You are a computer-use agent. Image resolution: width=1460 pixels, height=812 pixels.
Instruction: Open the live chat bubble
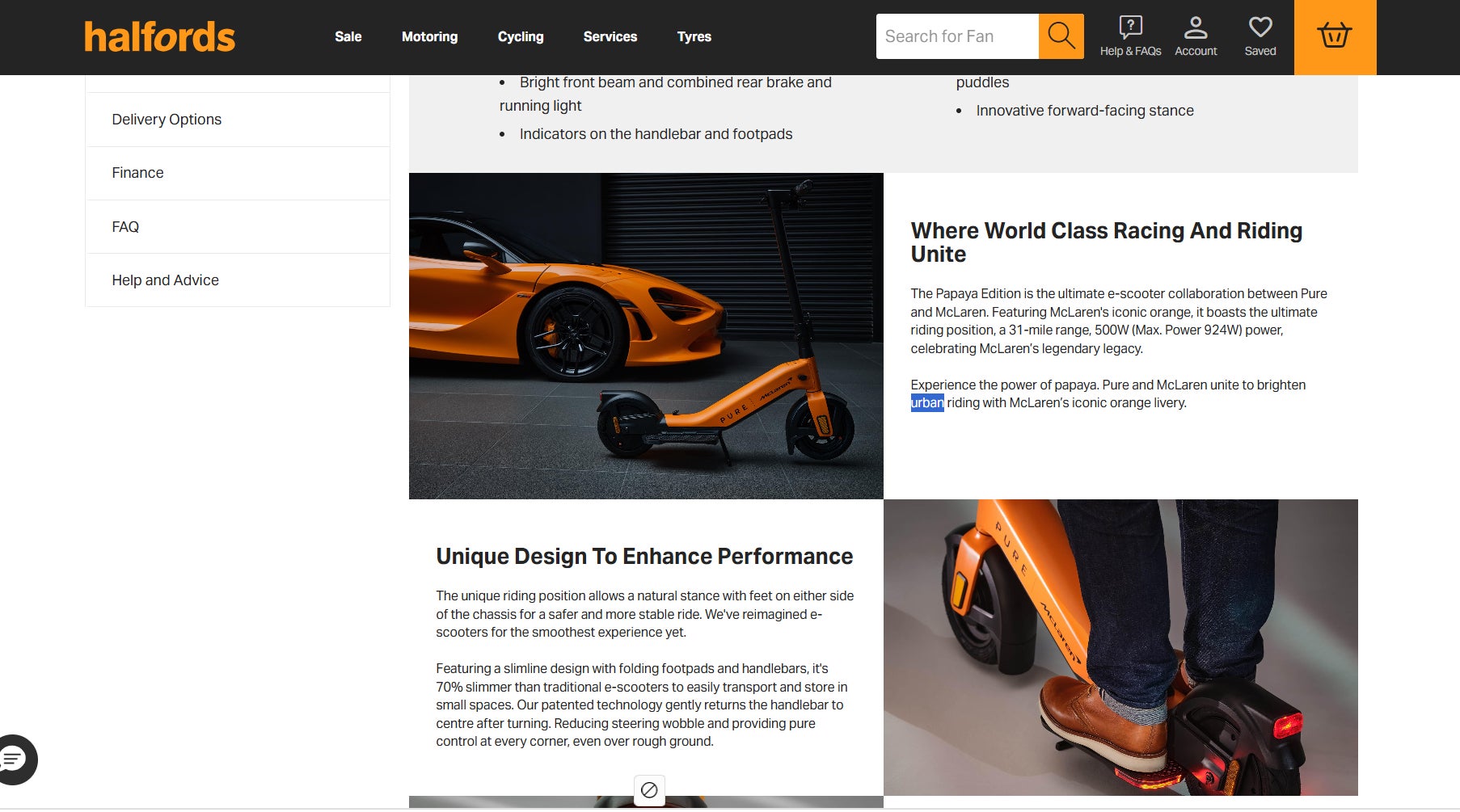[x=15, y=759]
